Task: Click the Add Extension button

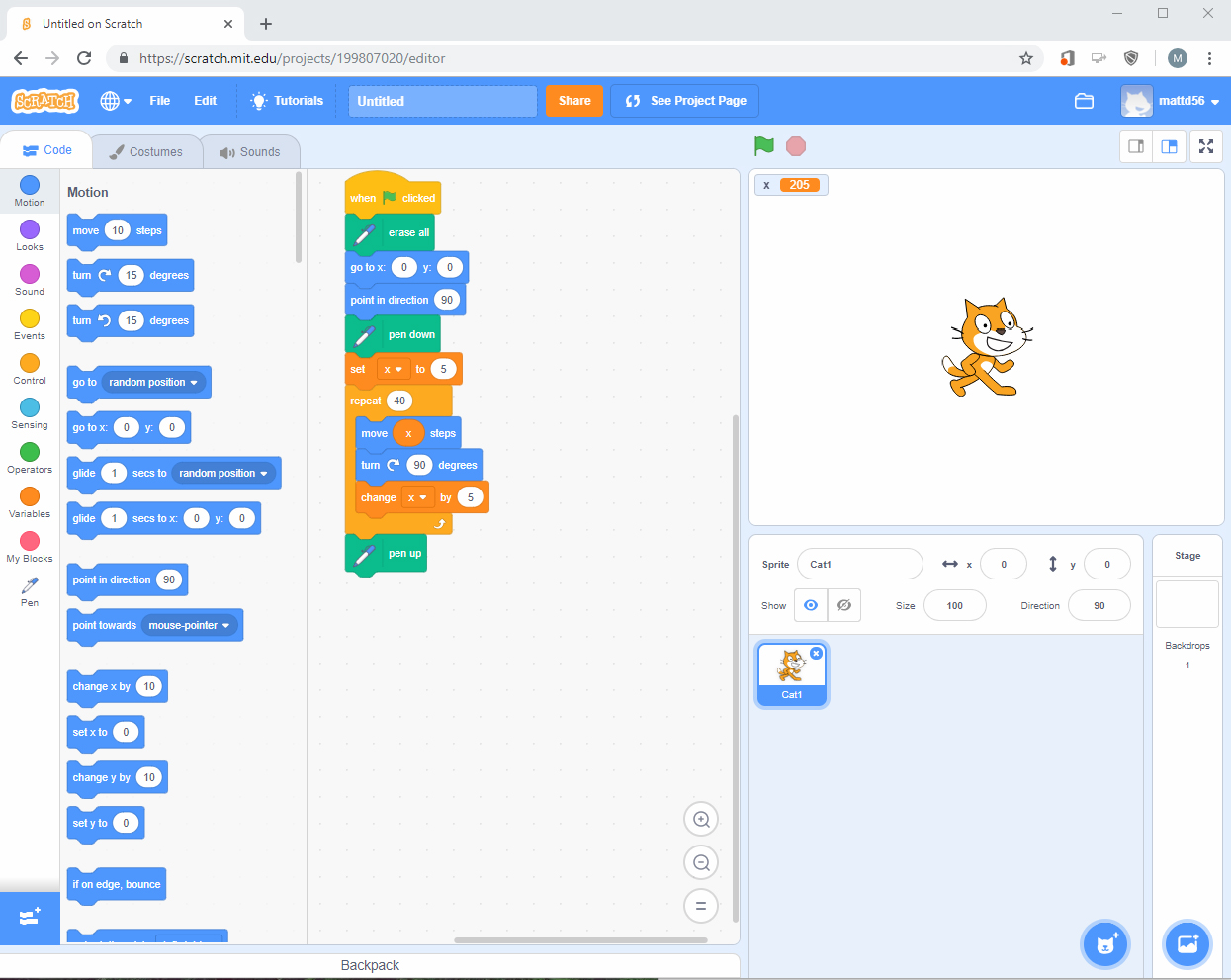Action: pyautogui.click(x=30, y=917)
